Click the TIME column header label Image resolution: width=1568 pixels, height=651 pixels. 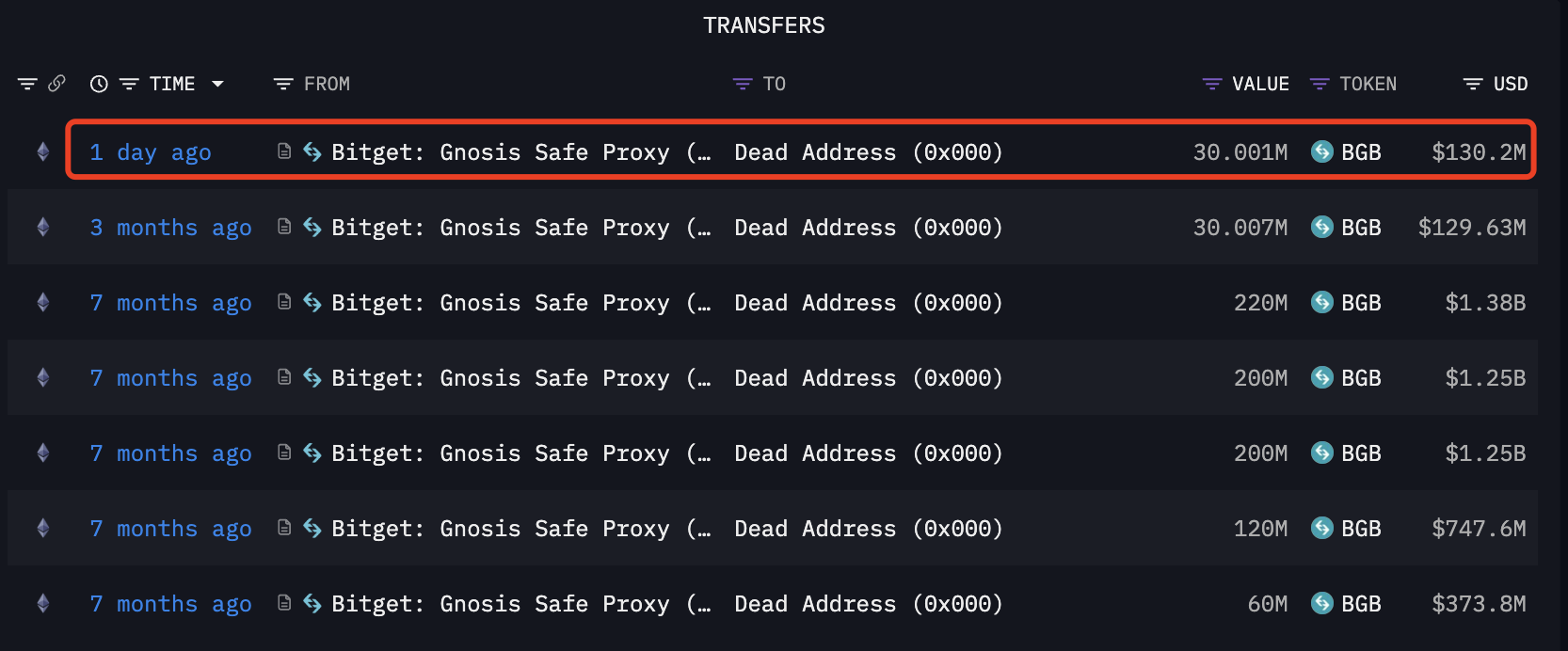(x=172, y=84)
